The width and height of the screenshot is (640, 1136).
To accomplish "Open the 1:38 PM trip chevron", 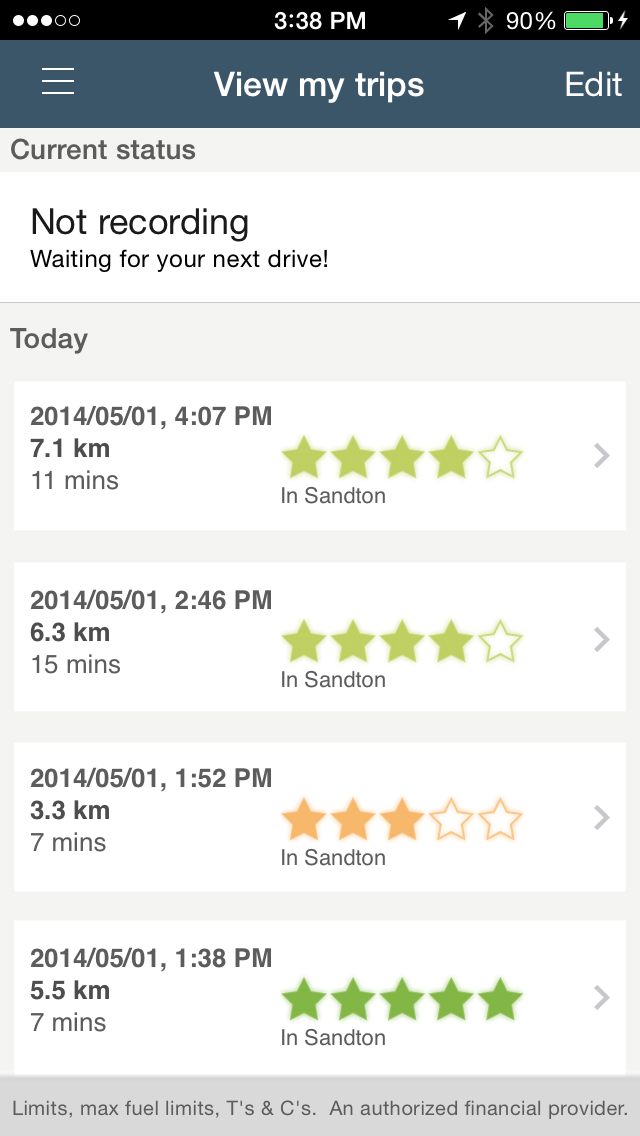I will (601, 997).
